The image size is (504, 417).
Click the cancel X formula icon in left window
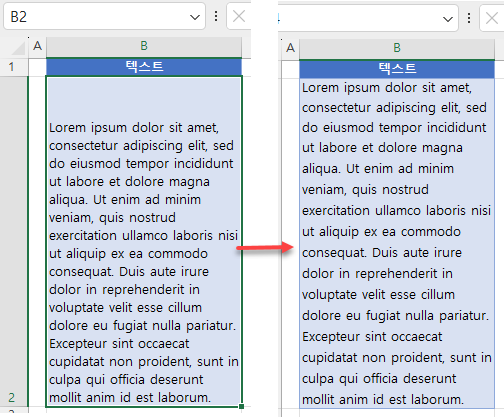click(x=239, y=16)
